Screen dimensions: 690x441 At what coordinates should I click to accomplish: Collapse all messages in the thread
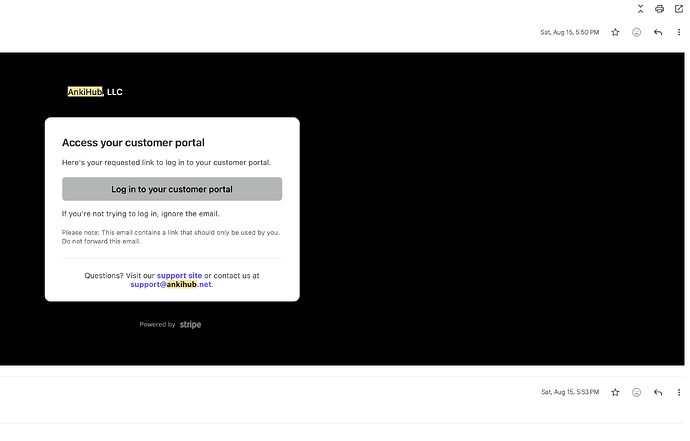coord(640,9)
